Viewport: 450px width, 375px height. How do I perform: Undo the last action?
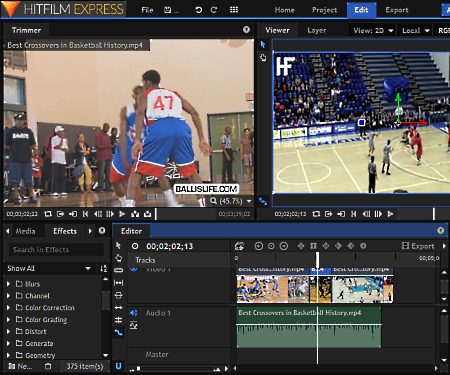coord(199,10)
